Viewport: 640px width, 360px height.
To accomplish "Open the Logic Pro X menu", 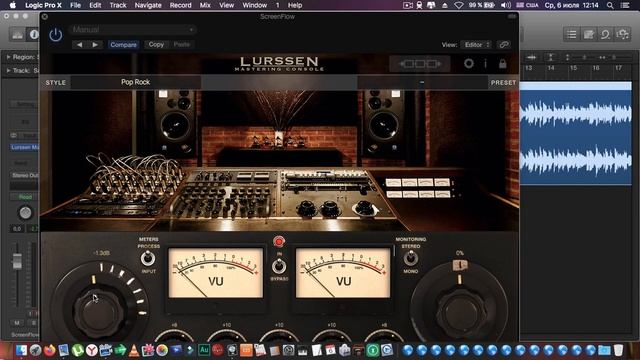I will tap(43, 5).
